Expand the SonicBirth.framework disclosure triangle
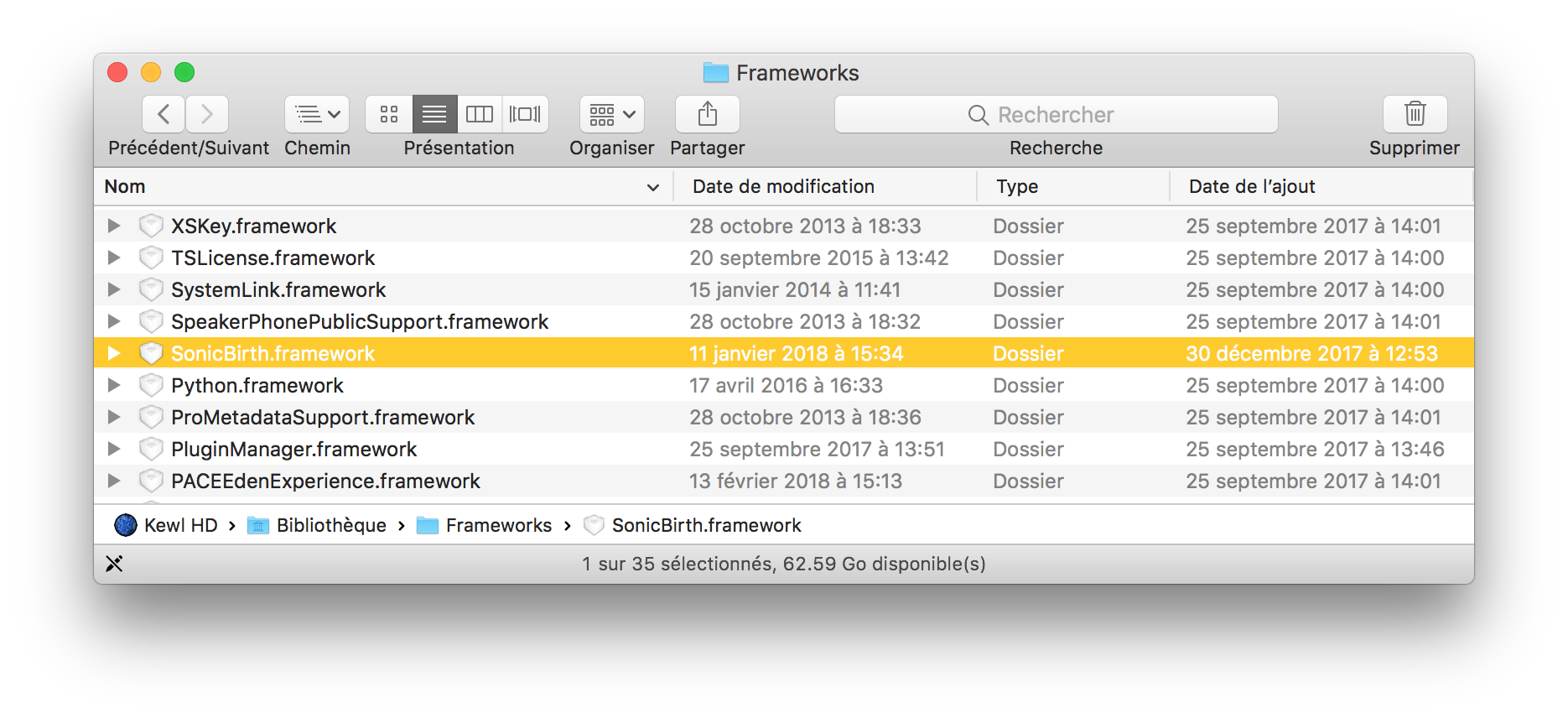The width and height of the screenshot is (1568, 718). pyautogui.click(x=114, y=353)
